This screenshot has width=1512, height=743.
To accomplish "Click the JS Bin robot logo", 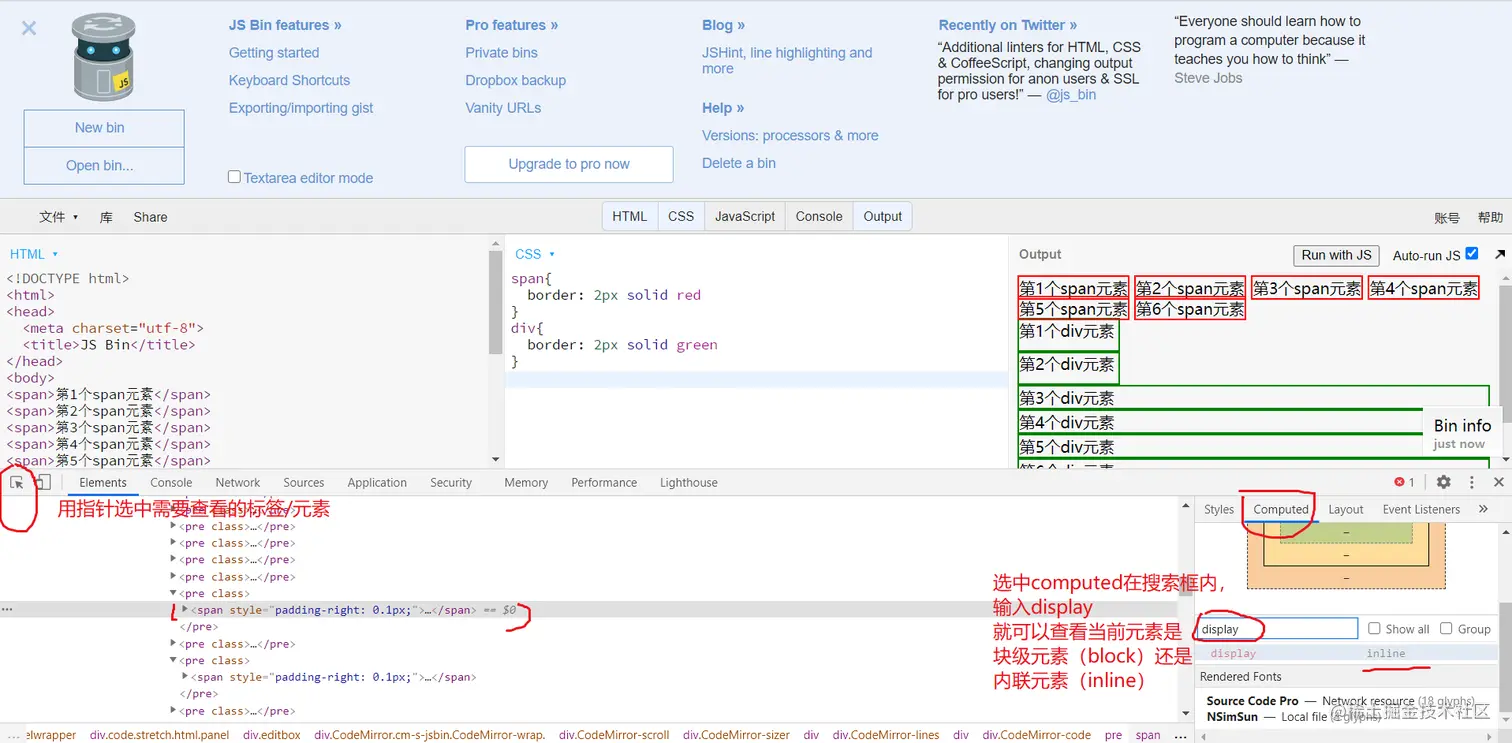I will 102,57.
